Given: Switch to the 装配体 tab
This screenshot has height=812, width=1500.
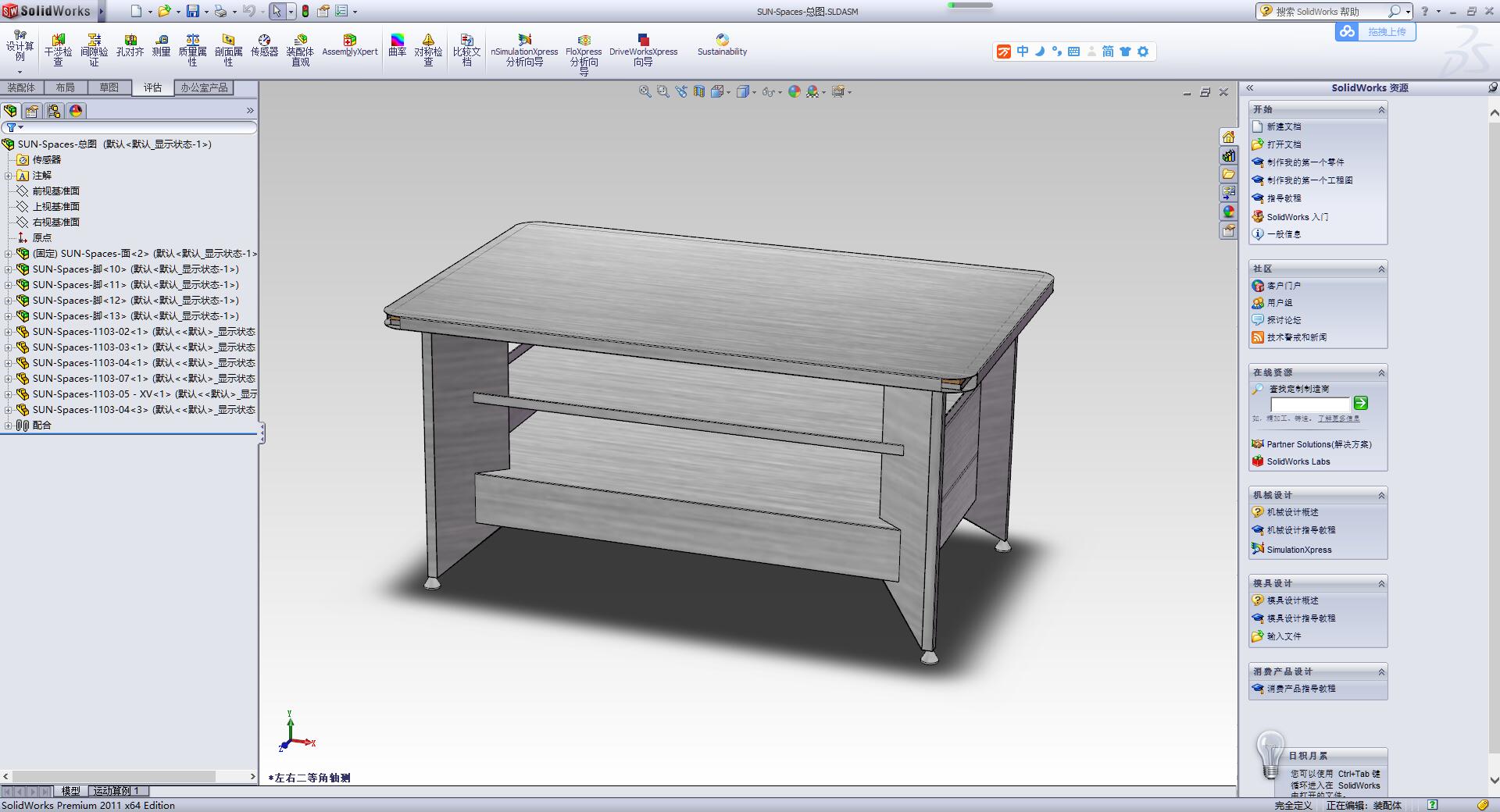Looking at the screenshot, I should (21, 87).
